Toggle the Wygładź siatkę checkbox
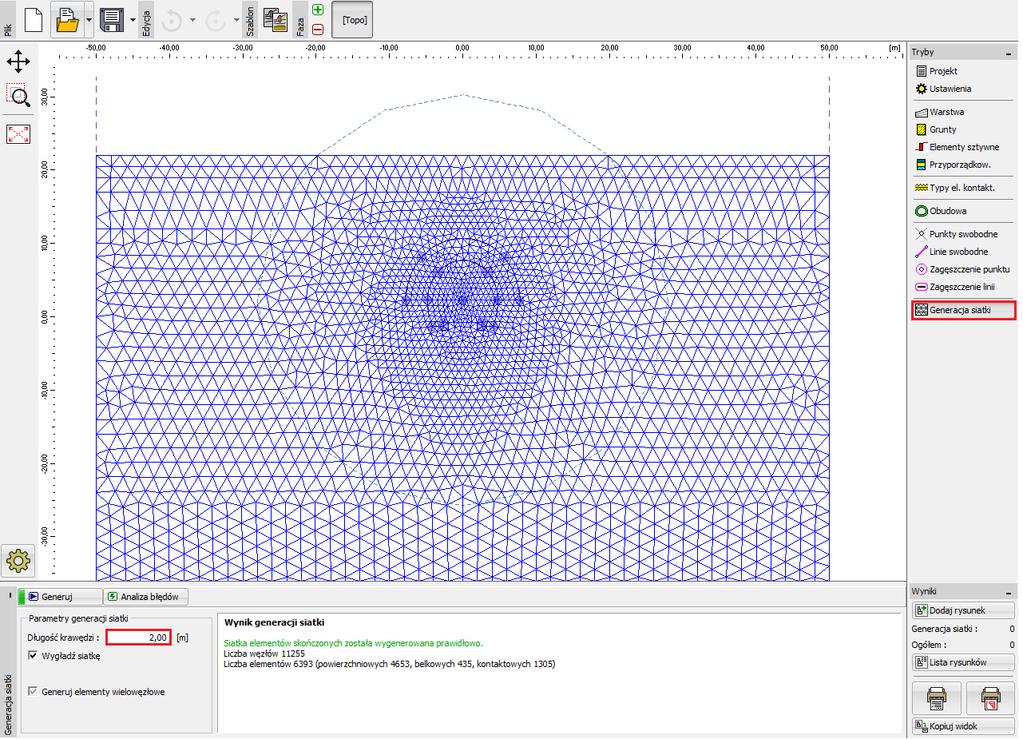The width and height of the screenshot is (1023, 739). pyautogui.click(x=33, y=656)
